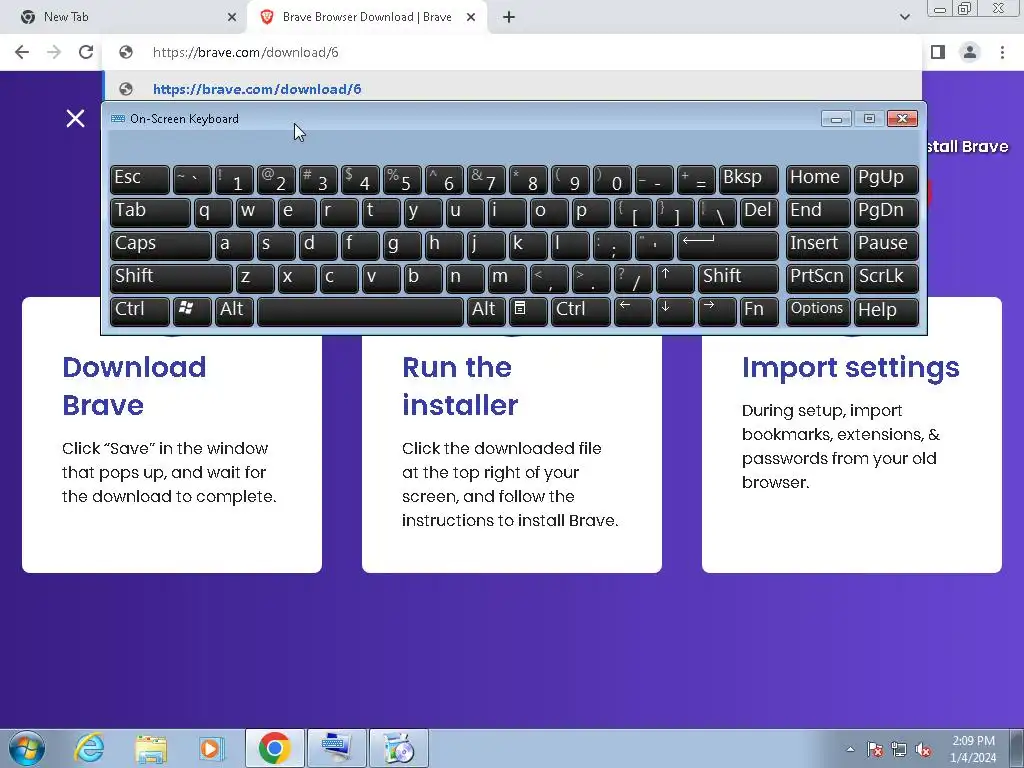Launch Internet Explorer from taskbar

(89, 748)
